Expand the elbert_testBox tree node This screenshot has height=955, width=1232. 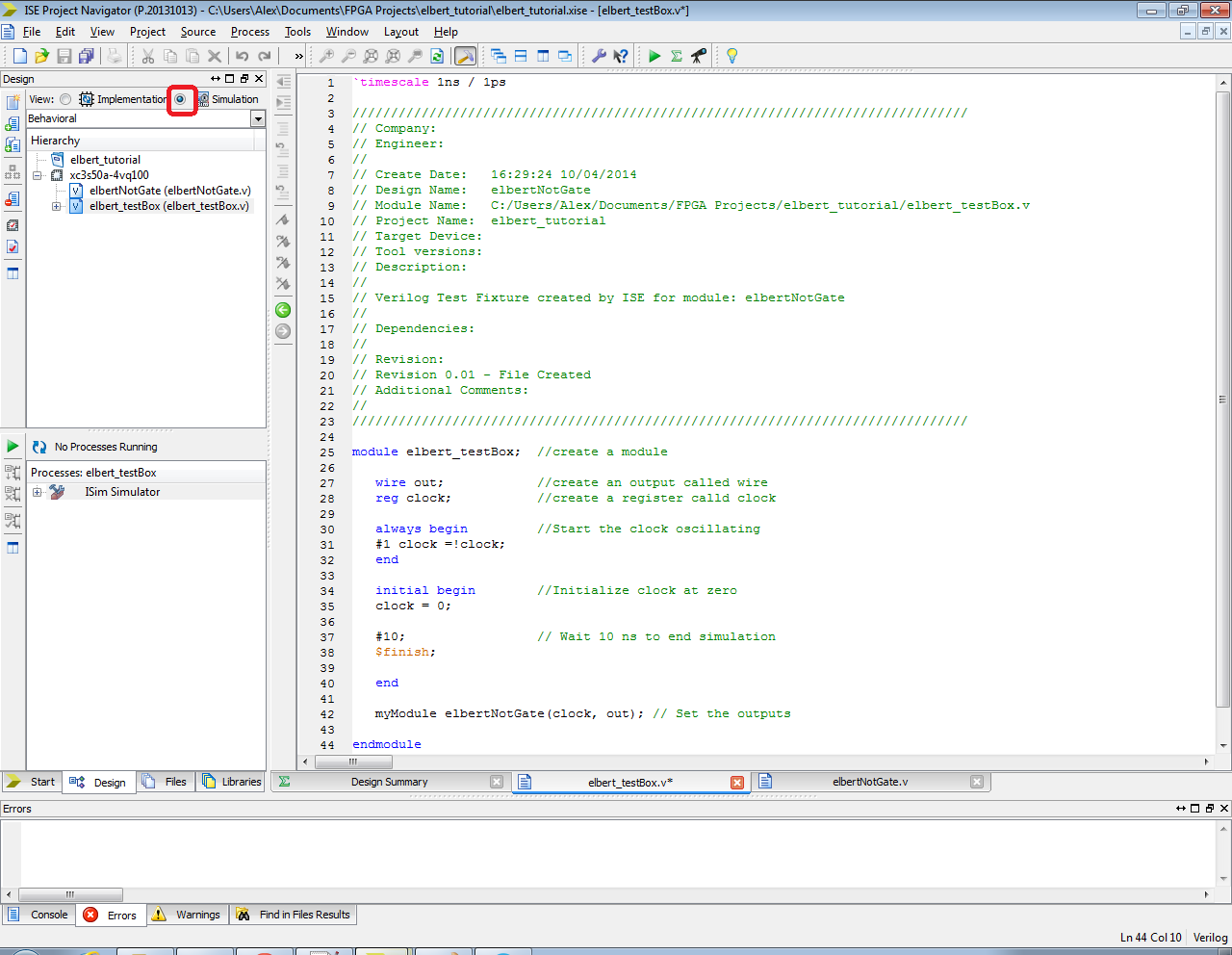click(x=56, y=206)
